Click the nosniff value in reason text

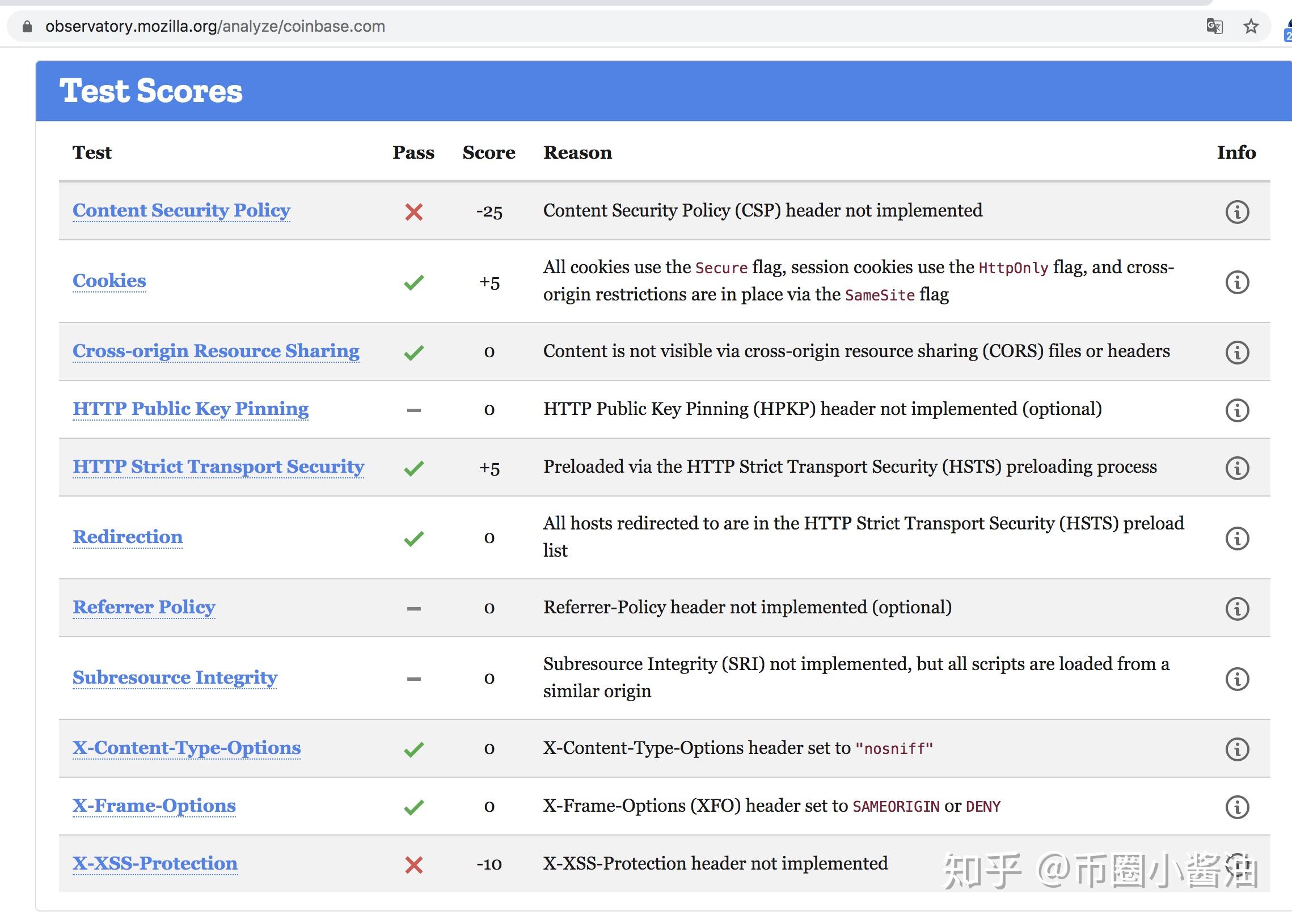[894, 749]
